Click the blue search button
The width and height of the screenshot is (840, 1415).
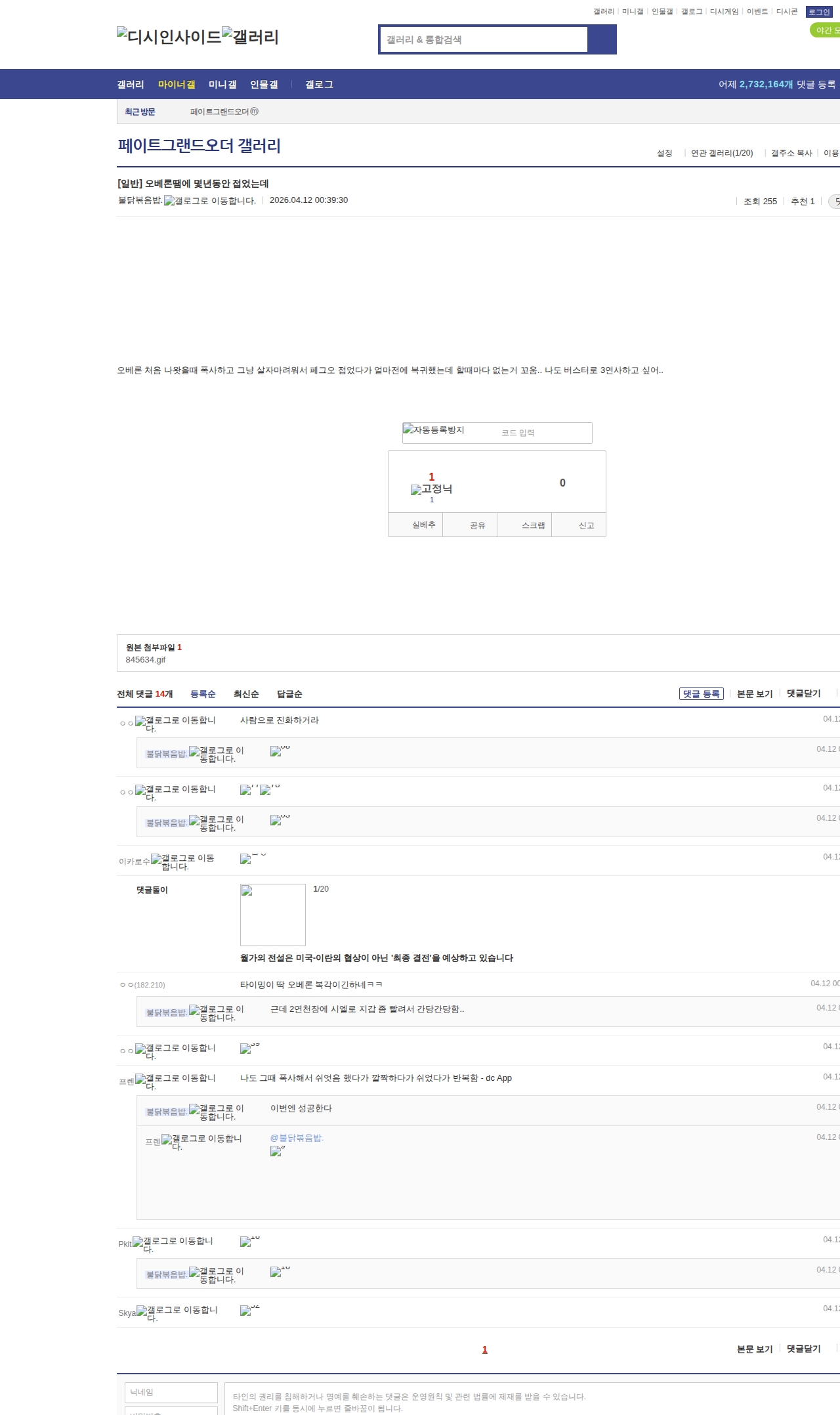602,39
